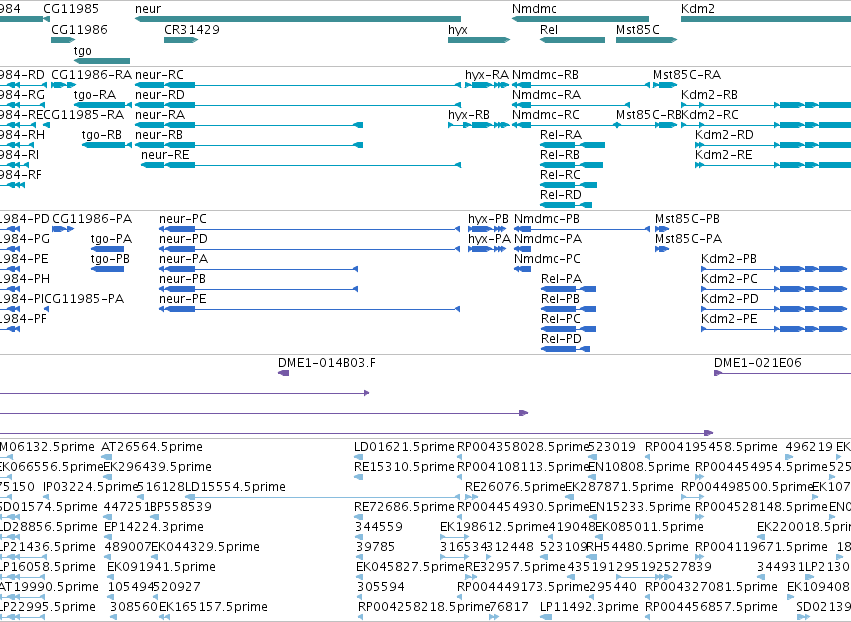Click the Rel gene label

tap(549, 30)
